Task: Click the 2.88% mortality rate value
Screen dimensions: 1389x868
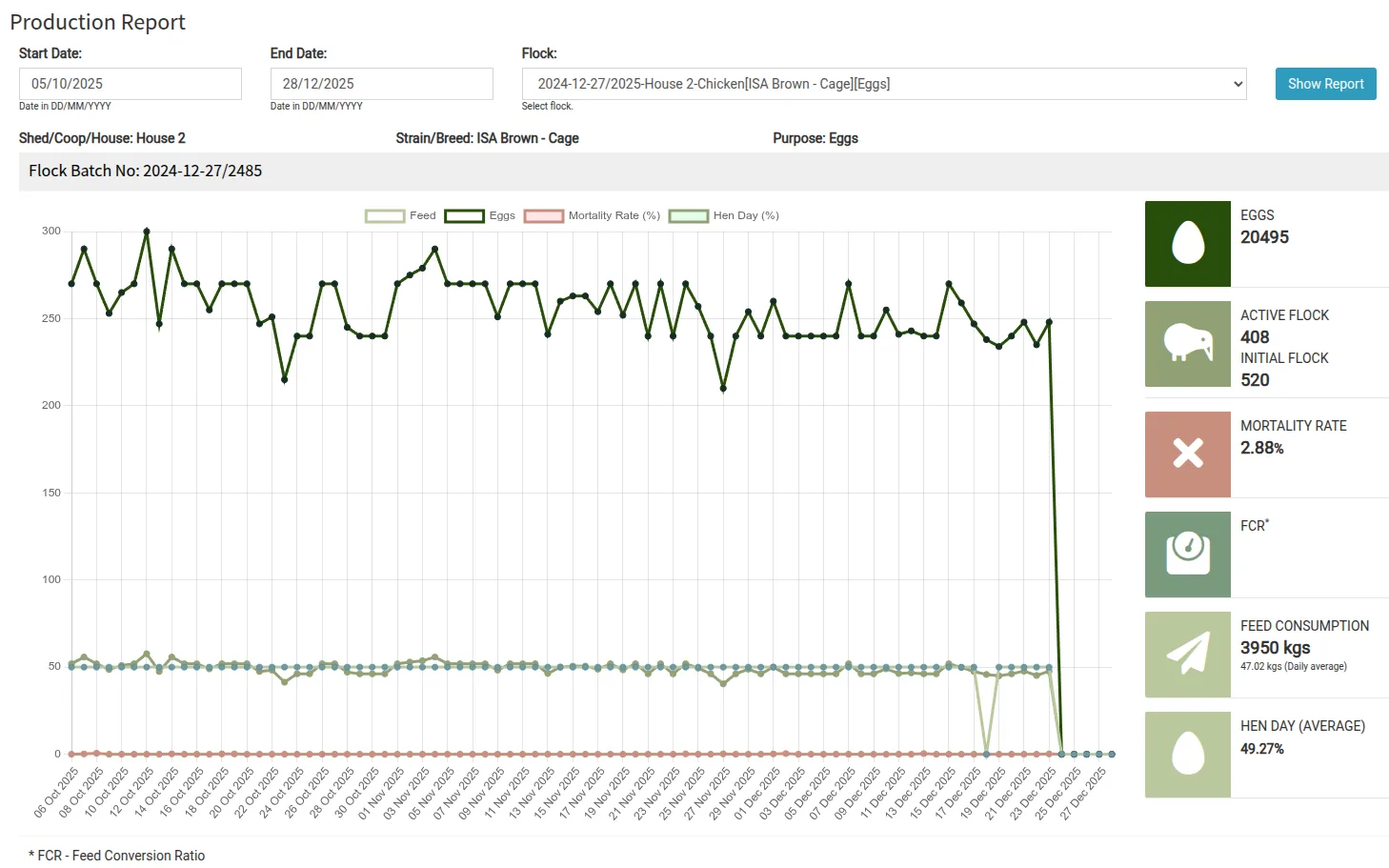Action: [x=1261, y=448]
